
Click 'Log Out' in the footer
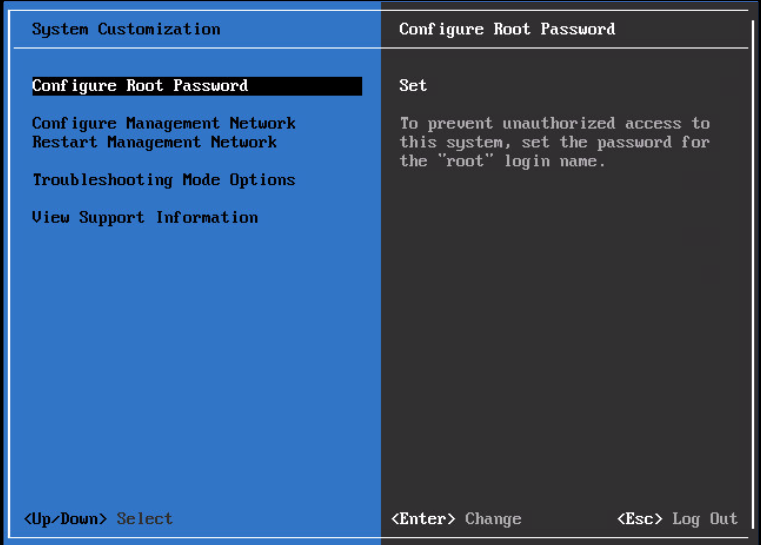[x=704, y=518]
